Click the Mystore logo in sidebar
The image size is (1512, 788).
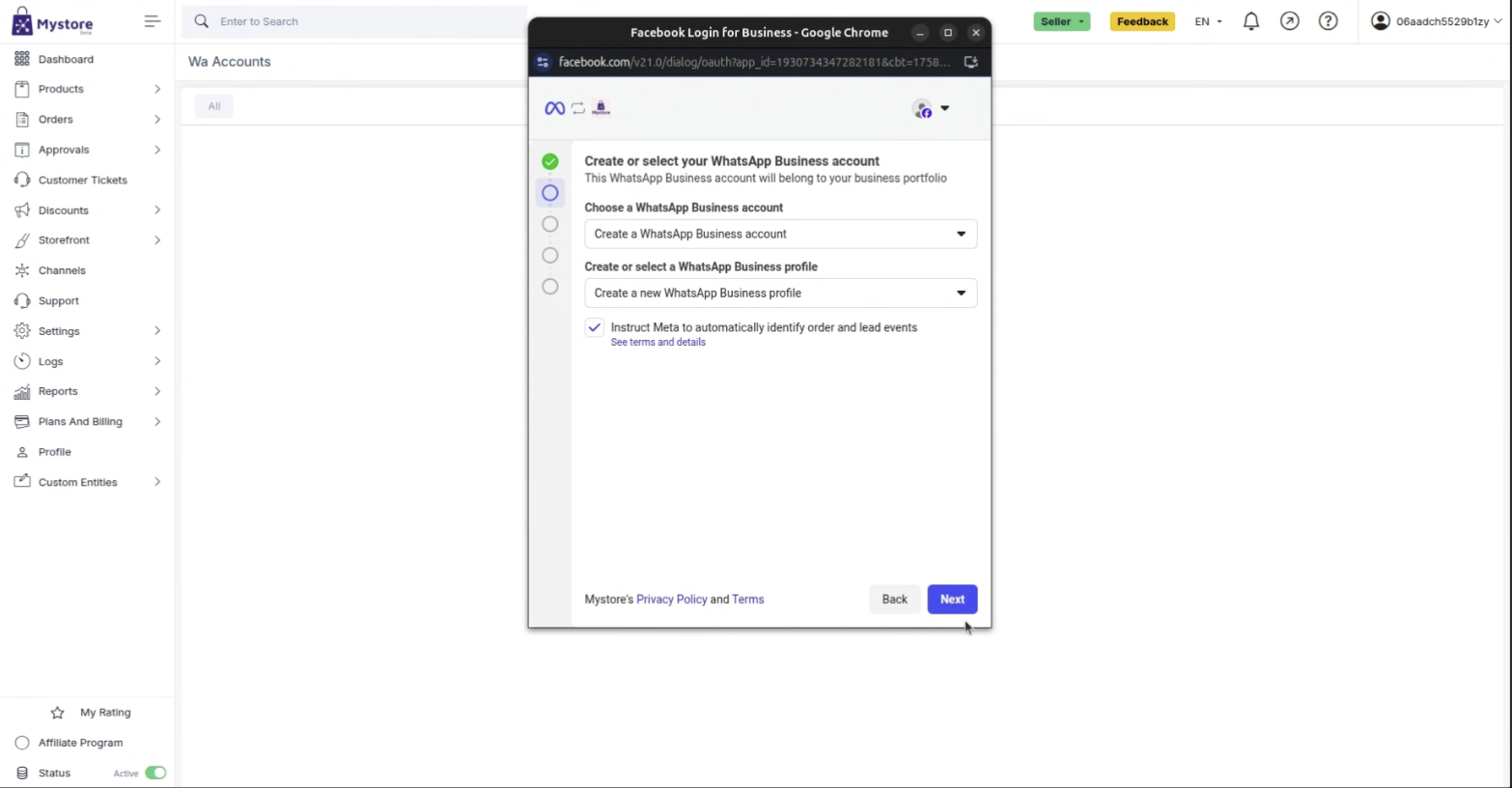(x=52, y=22)
